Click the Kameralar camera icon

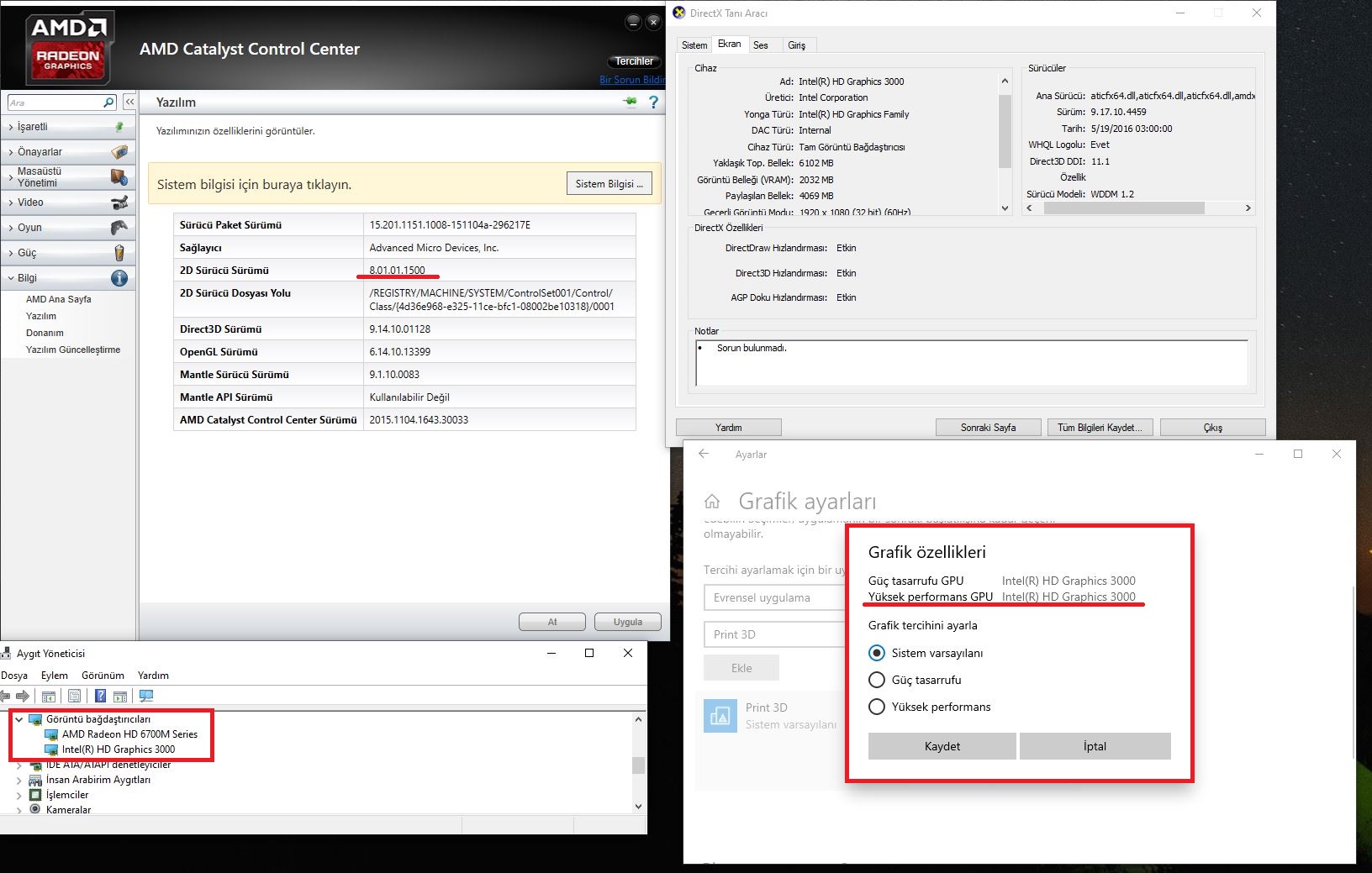coord(35,809)
